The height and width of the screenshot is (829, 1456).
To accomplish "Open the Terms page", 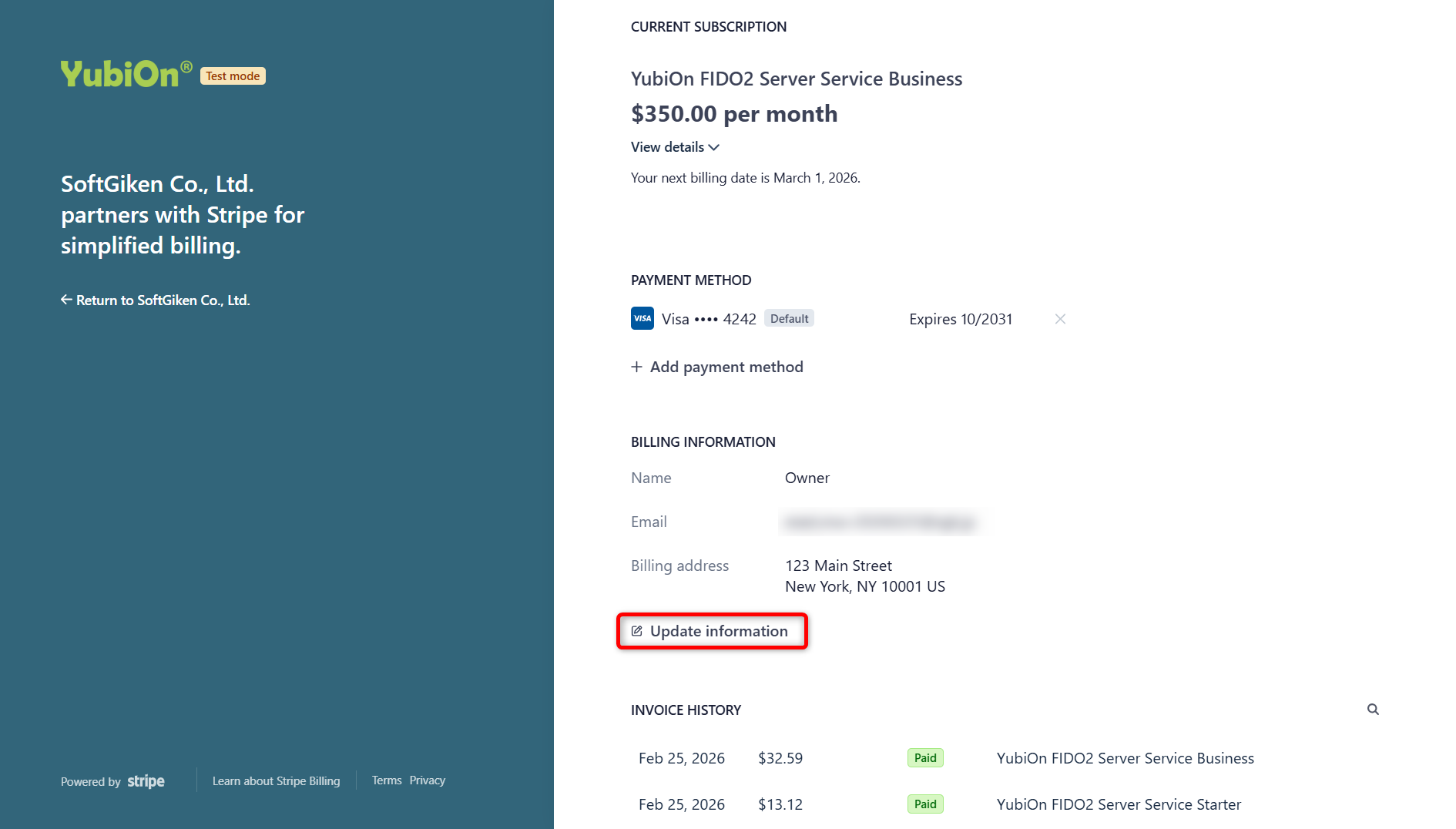I will (x=386, y=780).
